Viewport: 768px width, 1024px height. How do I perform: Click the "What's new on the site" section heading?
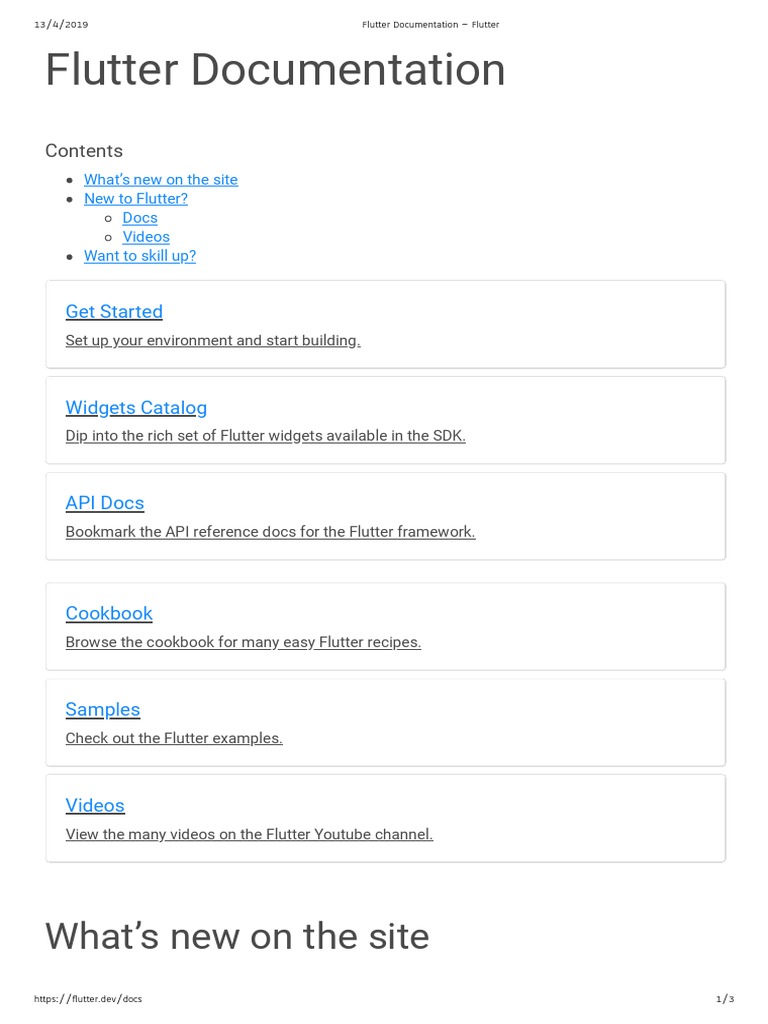pyautogui.click(x=237, y=937)
